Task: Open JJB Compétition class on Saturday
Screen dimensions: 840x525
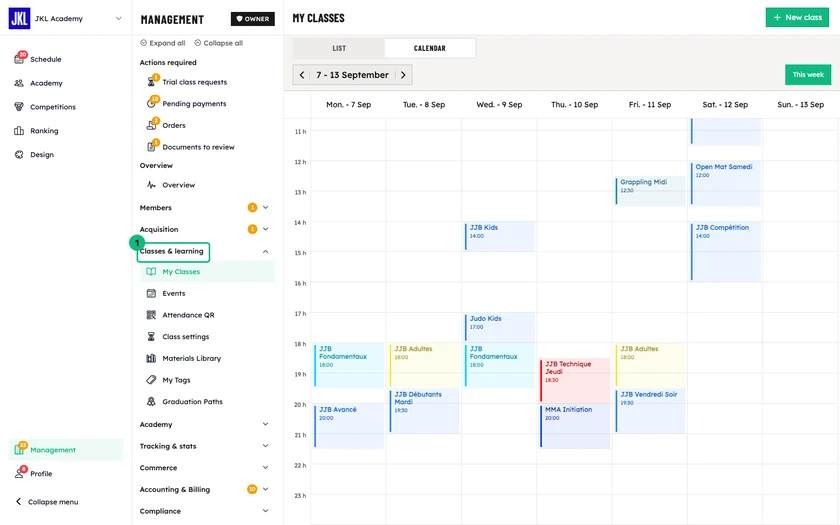Action: (x=725, y=251)
